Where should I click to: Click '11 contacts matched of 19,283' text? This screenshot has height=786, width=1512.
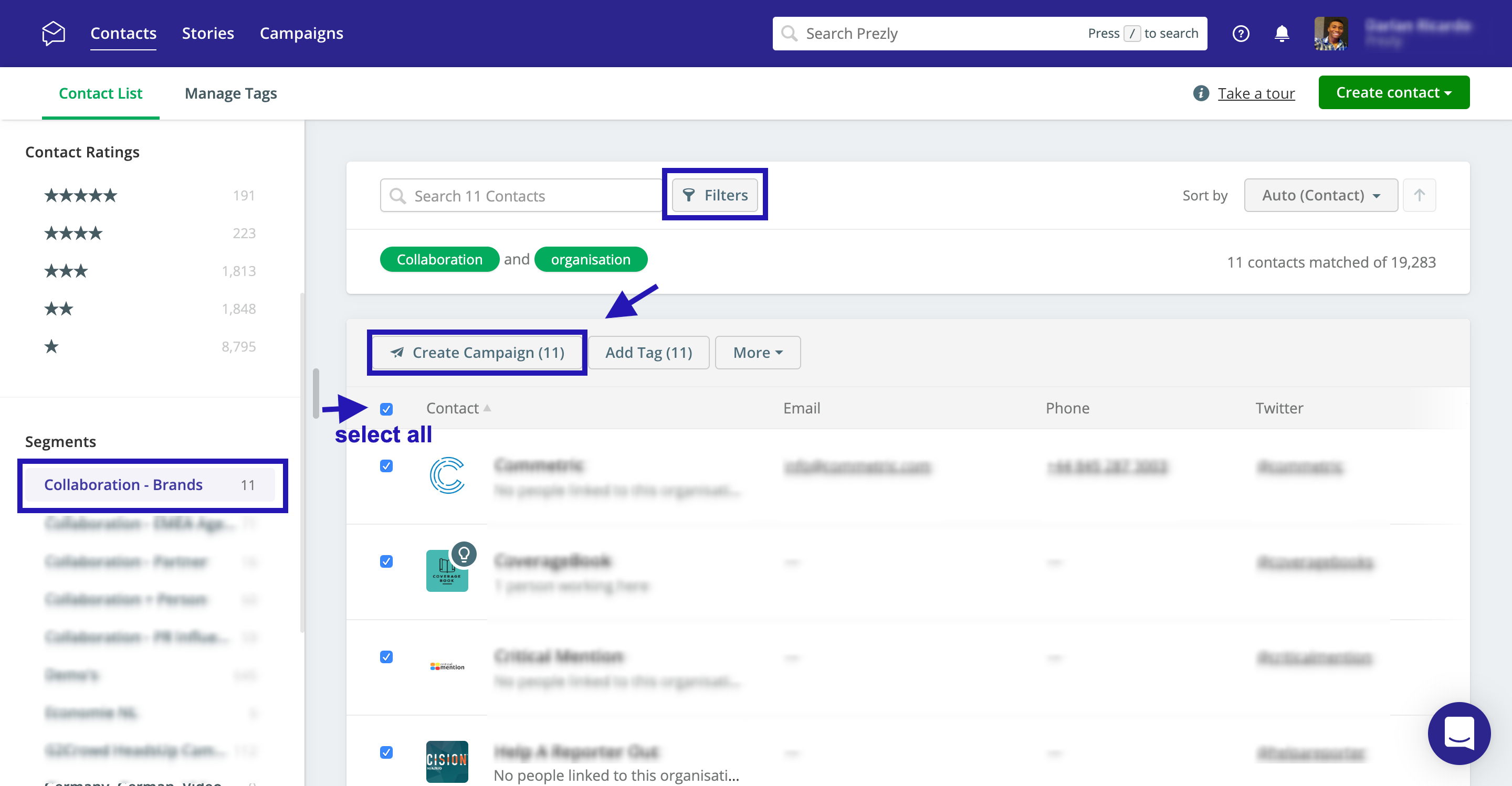tap(1331, 262)
